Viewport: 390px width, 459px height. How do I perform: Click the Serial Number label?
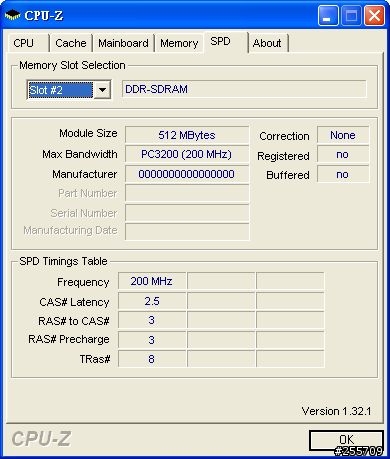pos(84,213)
